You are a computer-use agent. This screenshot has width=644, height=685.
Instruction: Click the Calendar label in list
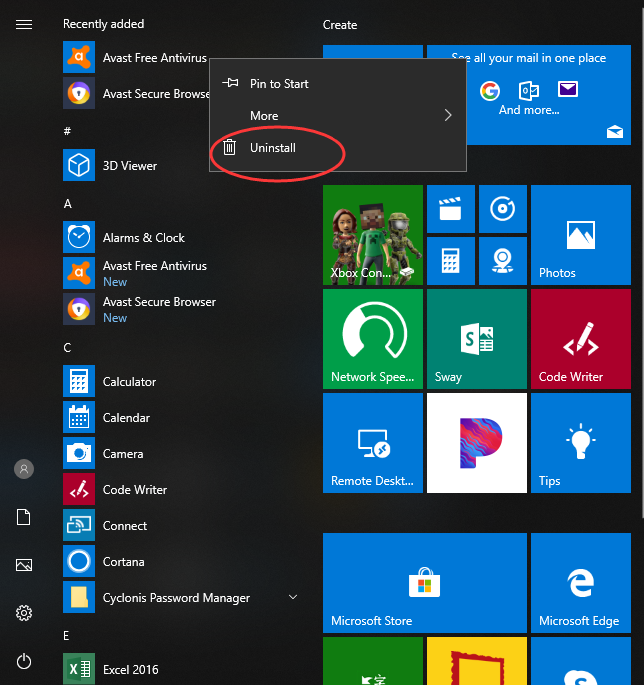coord(126,418)
